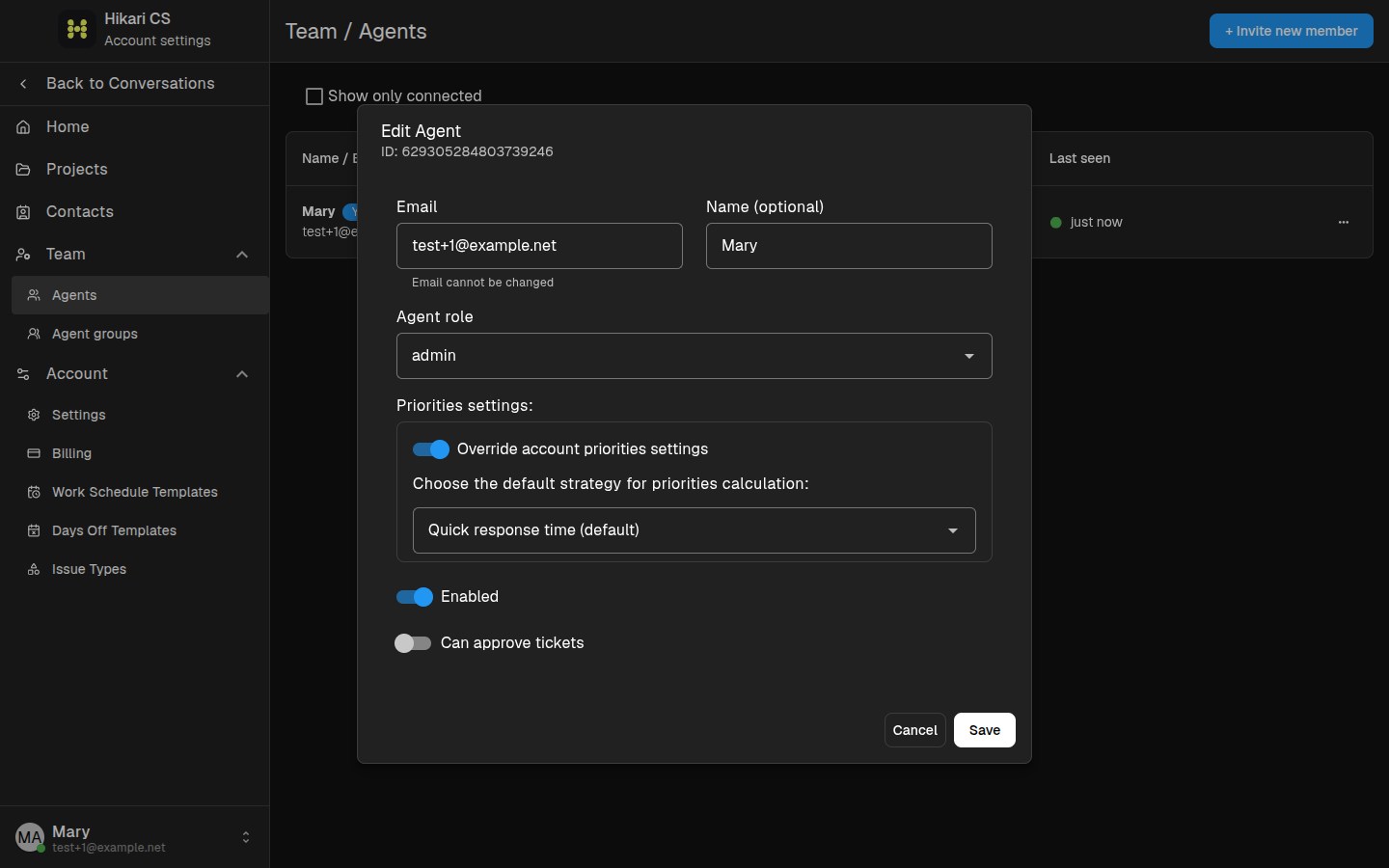Open Contacts in sidebar
This screenshot has height=868, width=1389.
[135, 212]
